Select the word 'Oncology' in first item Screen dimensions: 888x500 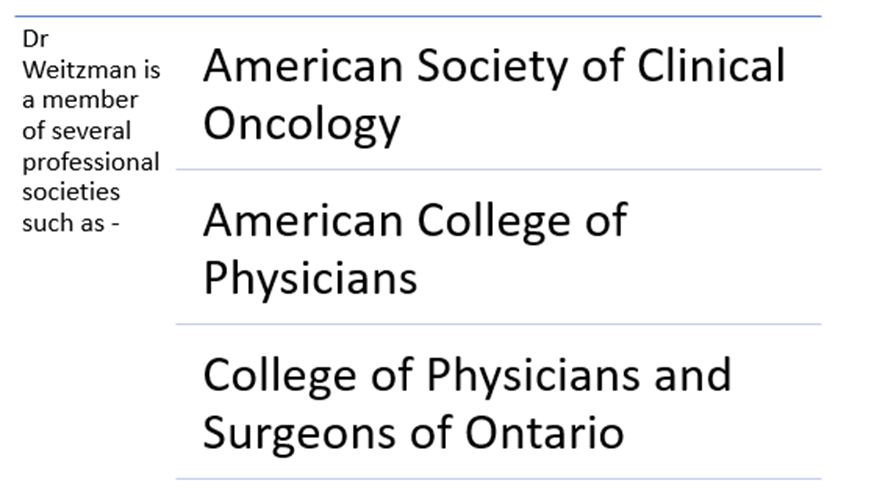pyautogui.click(x=302, y=126)
